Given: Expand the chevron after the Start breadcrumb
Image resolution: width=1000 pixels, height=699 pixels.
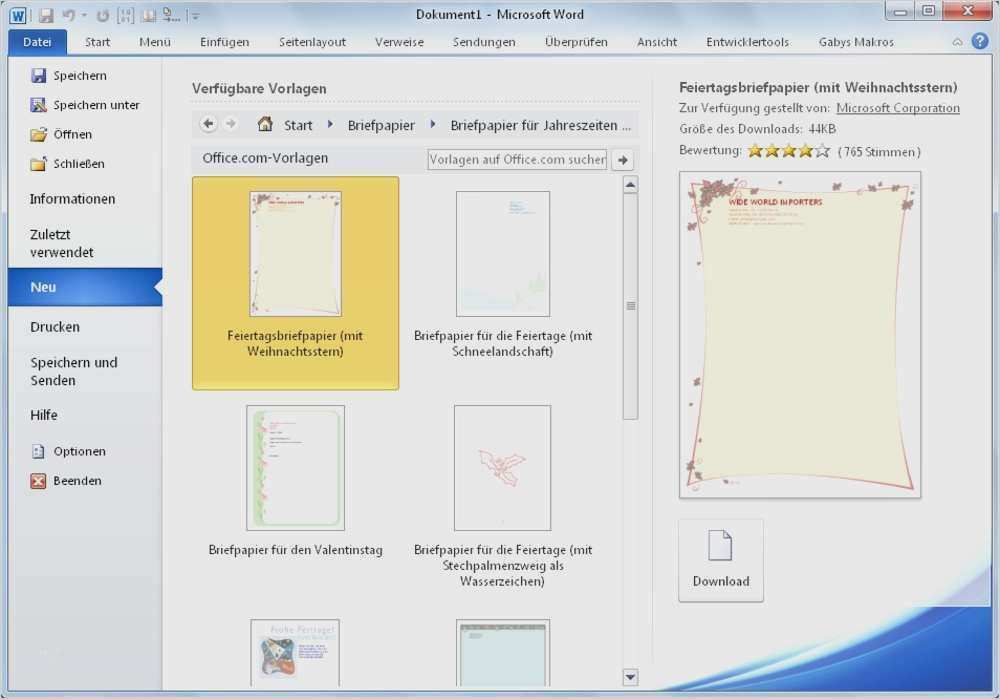Looking at the screenshot, I should tap(330, 124).
